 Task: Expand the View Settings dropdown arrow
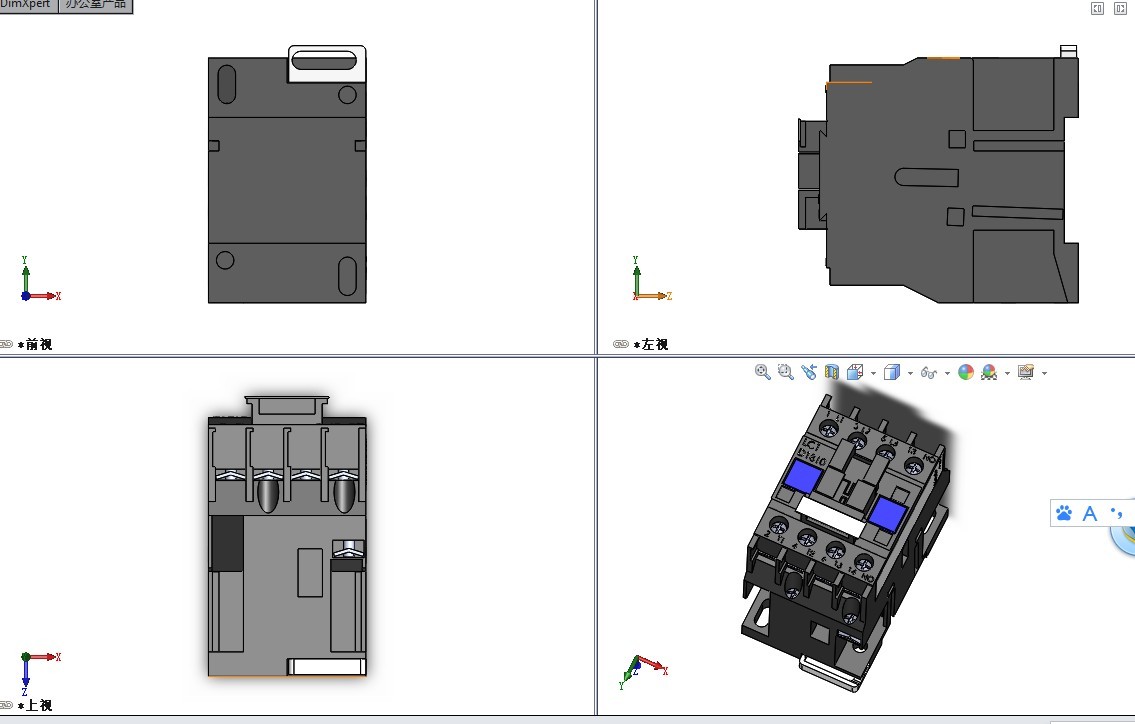(1044, 374)
